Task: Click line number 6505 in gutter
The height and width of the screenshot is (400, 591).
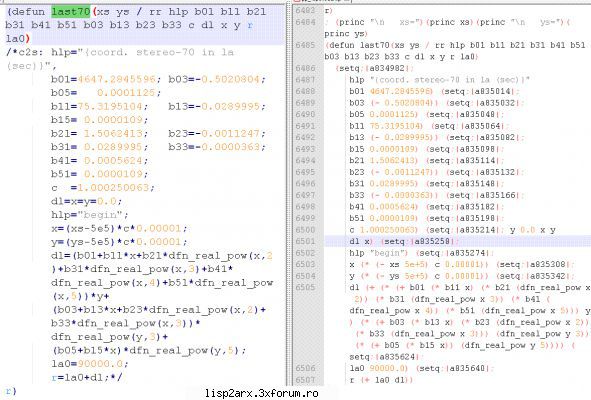Action: click(305, 287)
